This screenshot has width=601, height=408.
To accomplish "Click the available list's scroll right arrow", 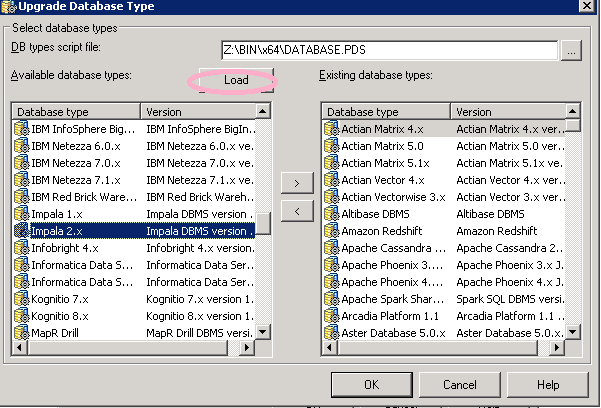I will tap(247, 347).
